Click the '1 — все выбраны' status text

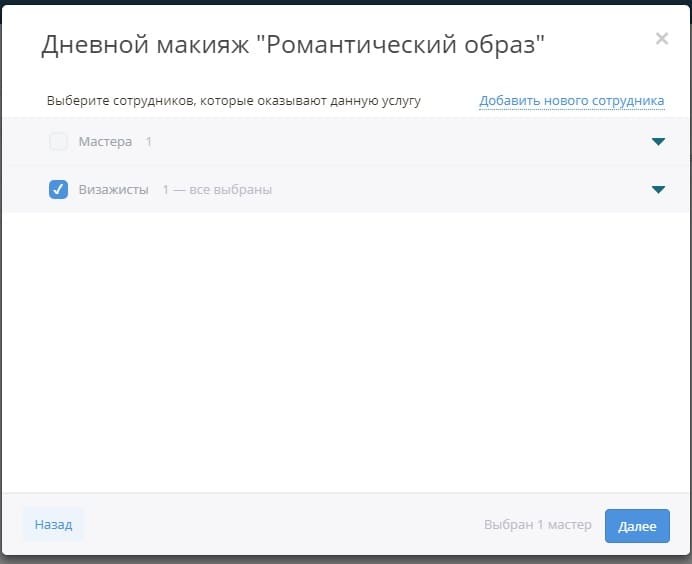coord(217,190)
